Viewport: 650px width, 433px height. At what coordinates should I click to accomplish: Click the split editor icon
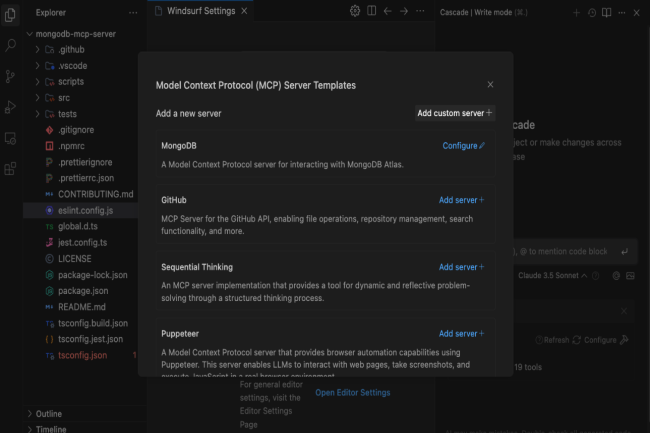tap(371, 11)
